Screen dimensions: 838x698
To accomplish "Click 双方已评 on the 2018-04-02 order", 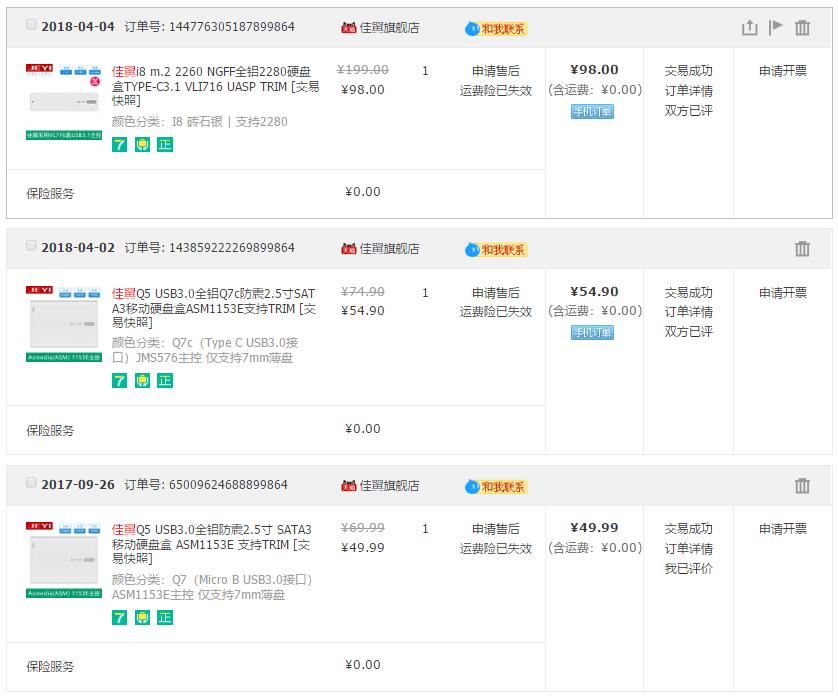I will (688, 332).
